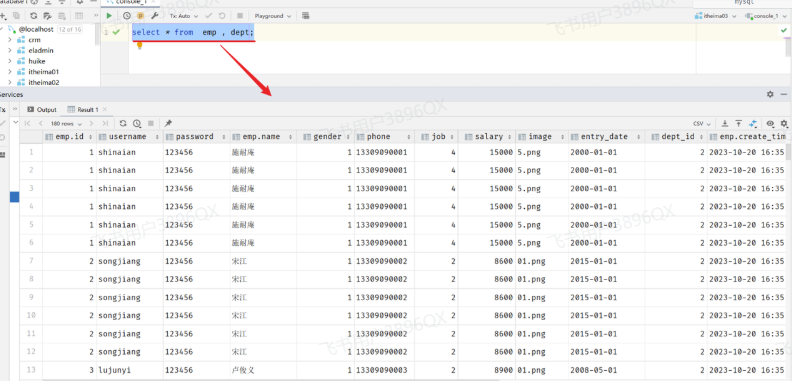Click the SQL statement in editor
Image resolution: width=792 pixels, height=381 pixels.
point(192,32)
